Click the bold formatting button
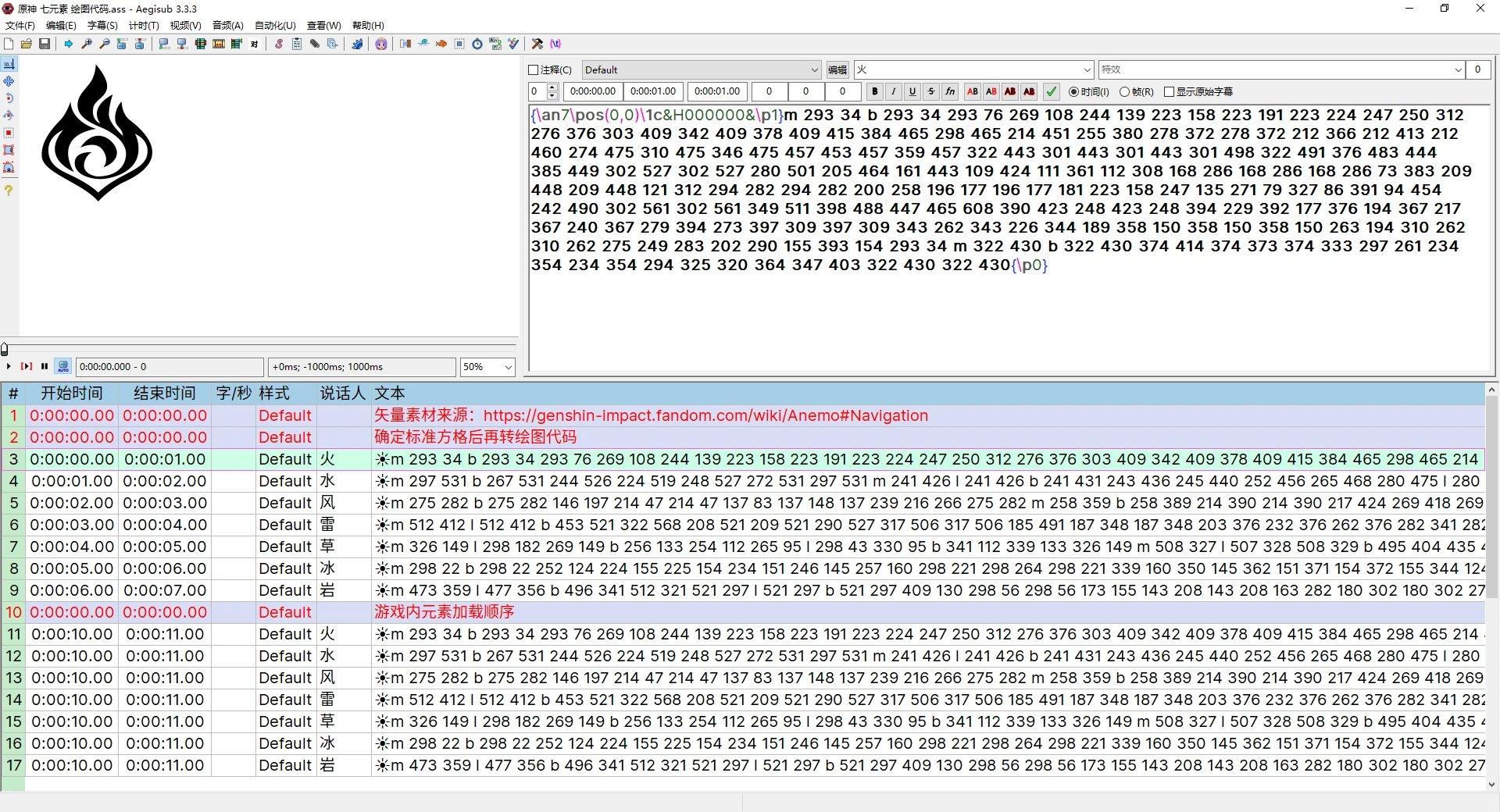 tap(875, 92)
